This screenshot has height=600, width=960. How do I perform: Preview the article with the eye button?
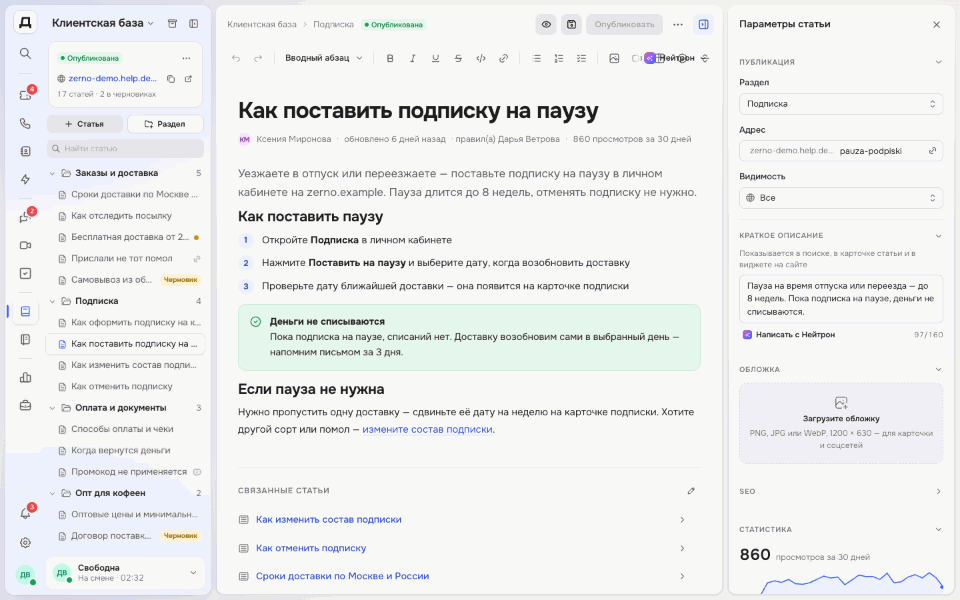coord(546,24)
